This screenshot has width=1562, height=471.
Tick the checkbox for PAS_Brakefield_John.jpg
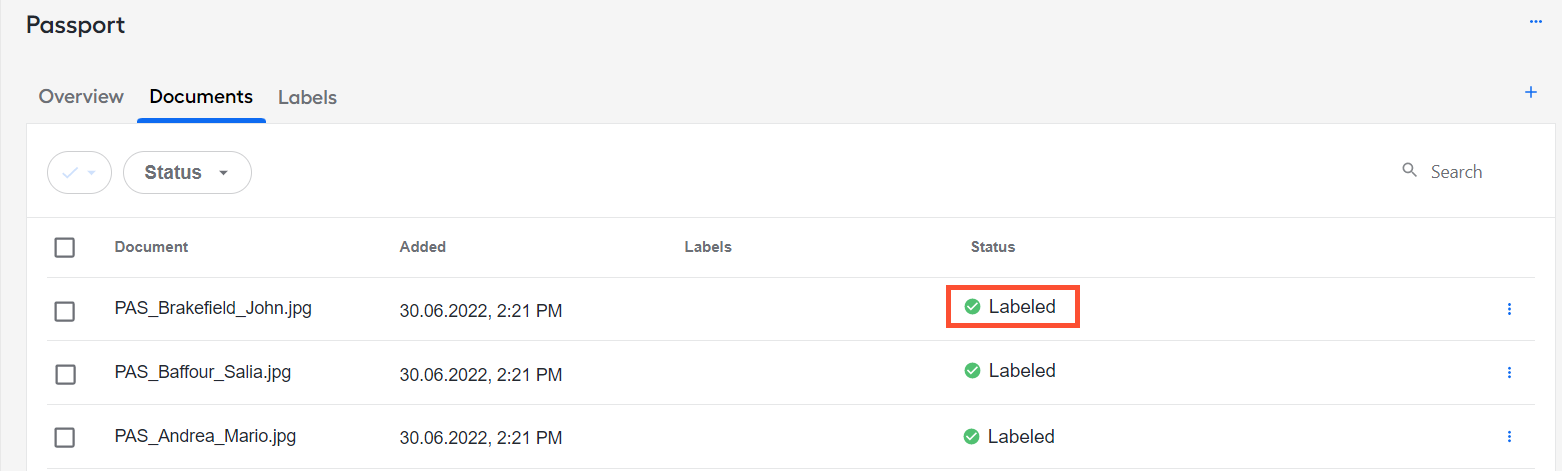click(65, 311)
